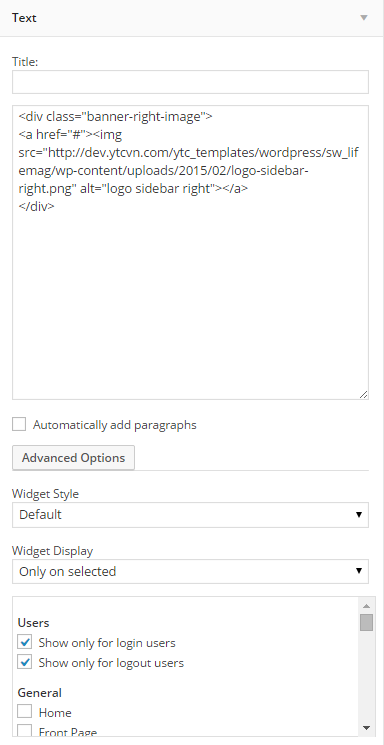Click the Widget Display dropdown arrow
This screenshot has height=745, width=384.
pyautogui.click(x=359, y=571)
